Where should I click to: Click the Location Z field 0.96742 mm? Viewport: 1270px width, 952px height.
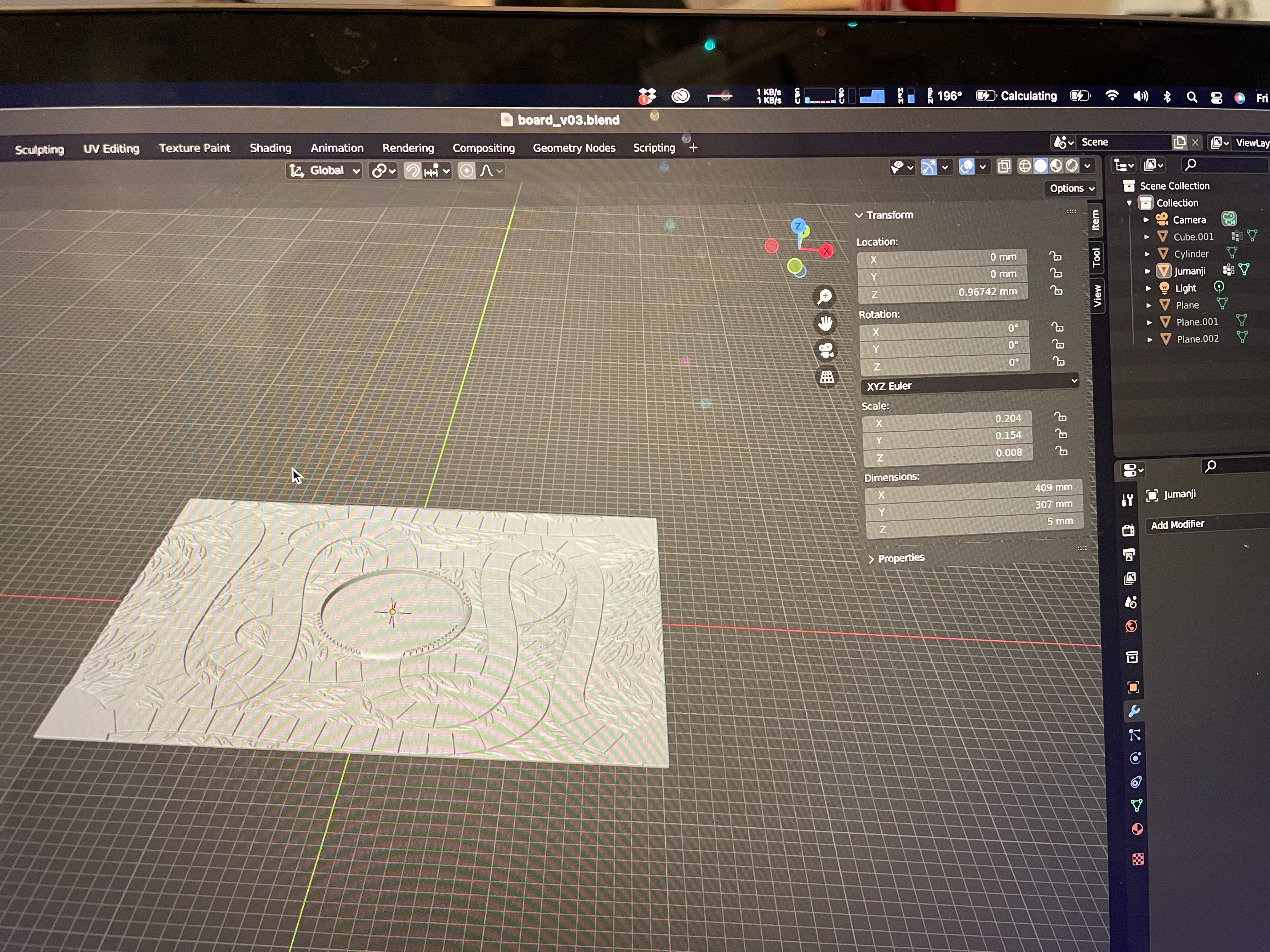tap(943, 293)
